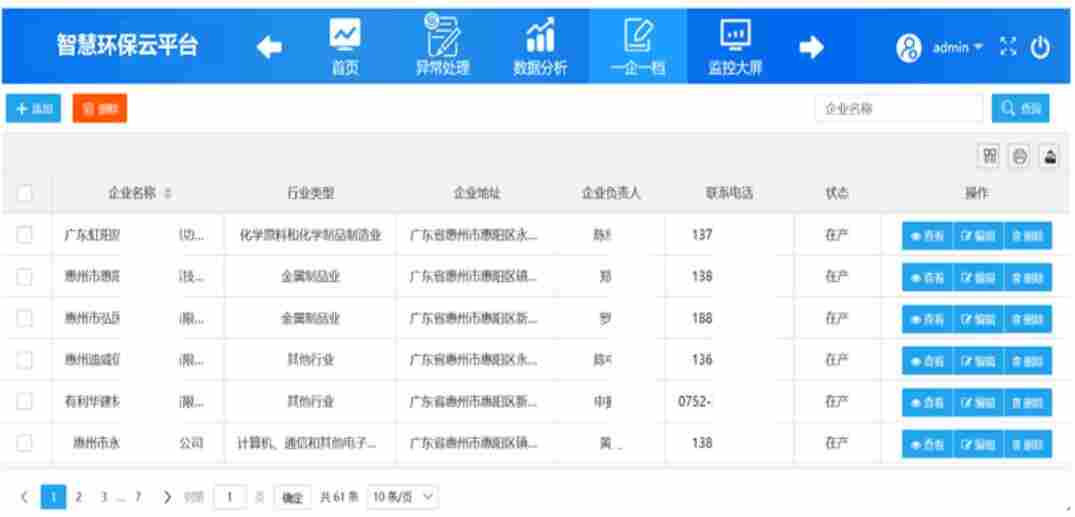Select checkbox for 有利华 company row
The image size is (1075, 517).
[x=26, y=401]
